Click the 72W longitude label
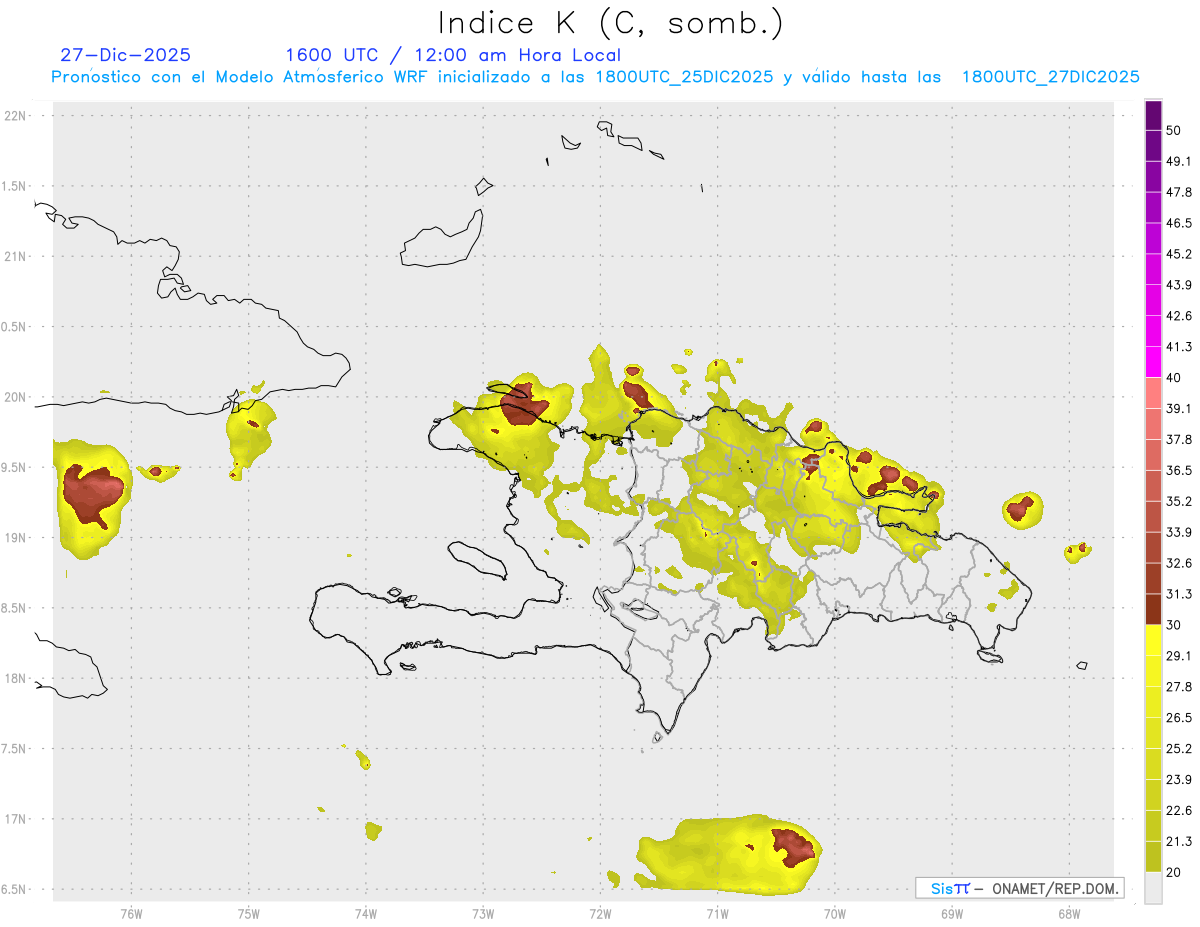 pyautogui.click(x=601, y=914)
